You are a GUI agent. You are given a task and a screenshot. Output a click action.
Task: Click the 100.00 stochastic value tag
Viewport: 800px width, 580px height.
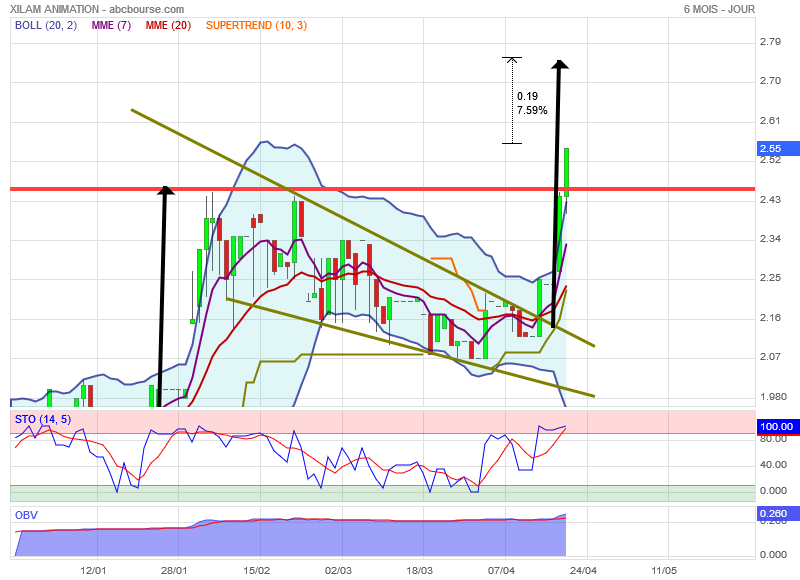tap(777, 426)
